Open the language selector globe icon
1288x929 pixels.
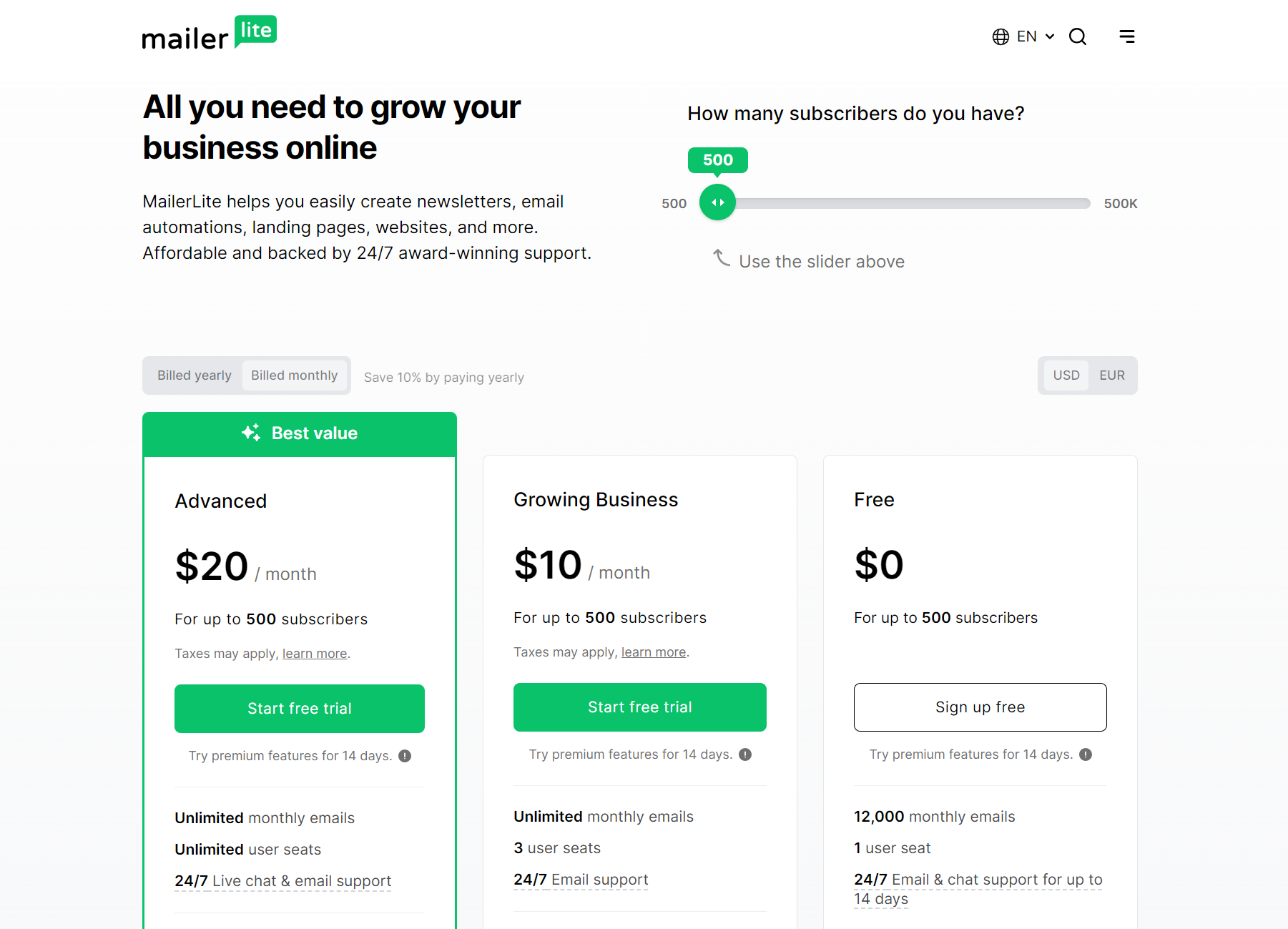(1000, 36)
